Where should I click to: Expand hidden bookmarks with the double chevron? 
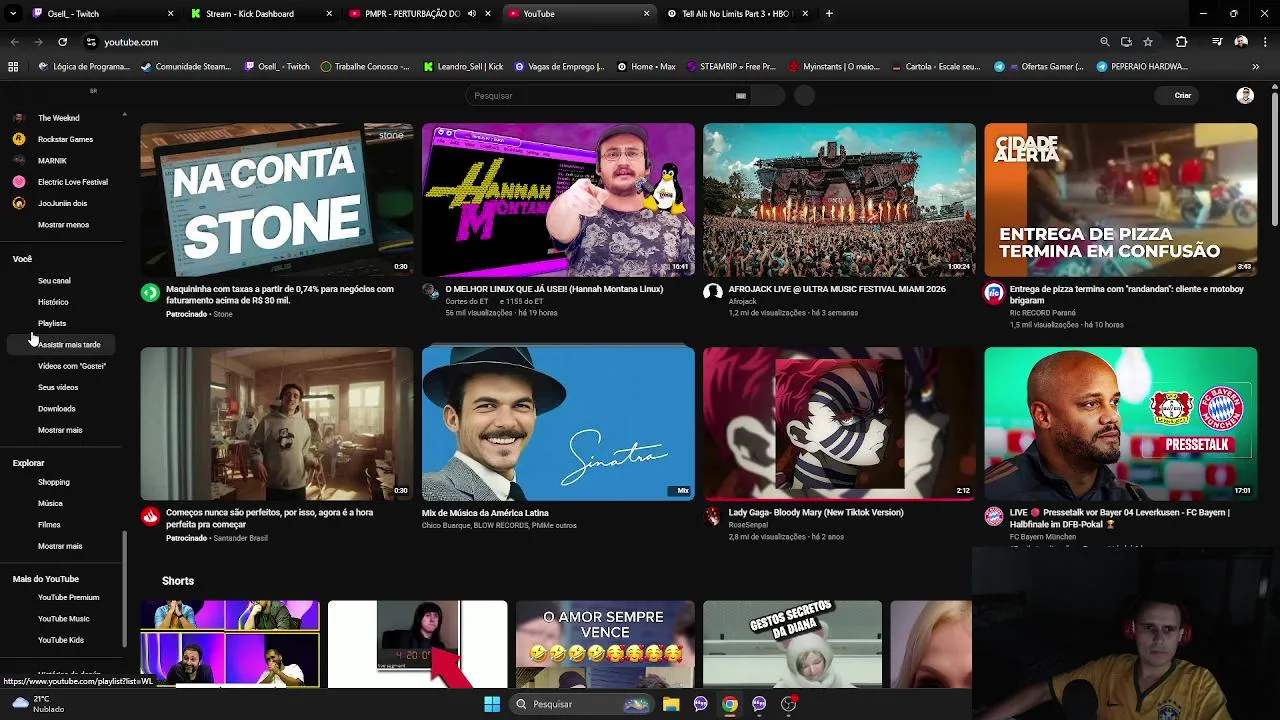[x=1255, y=67]
